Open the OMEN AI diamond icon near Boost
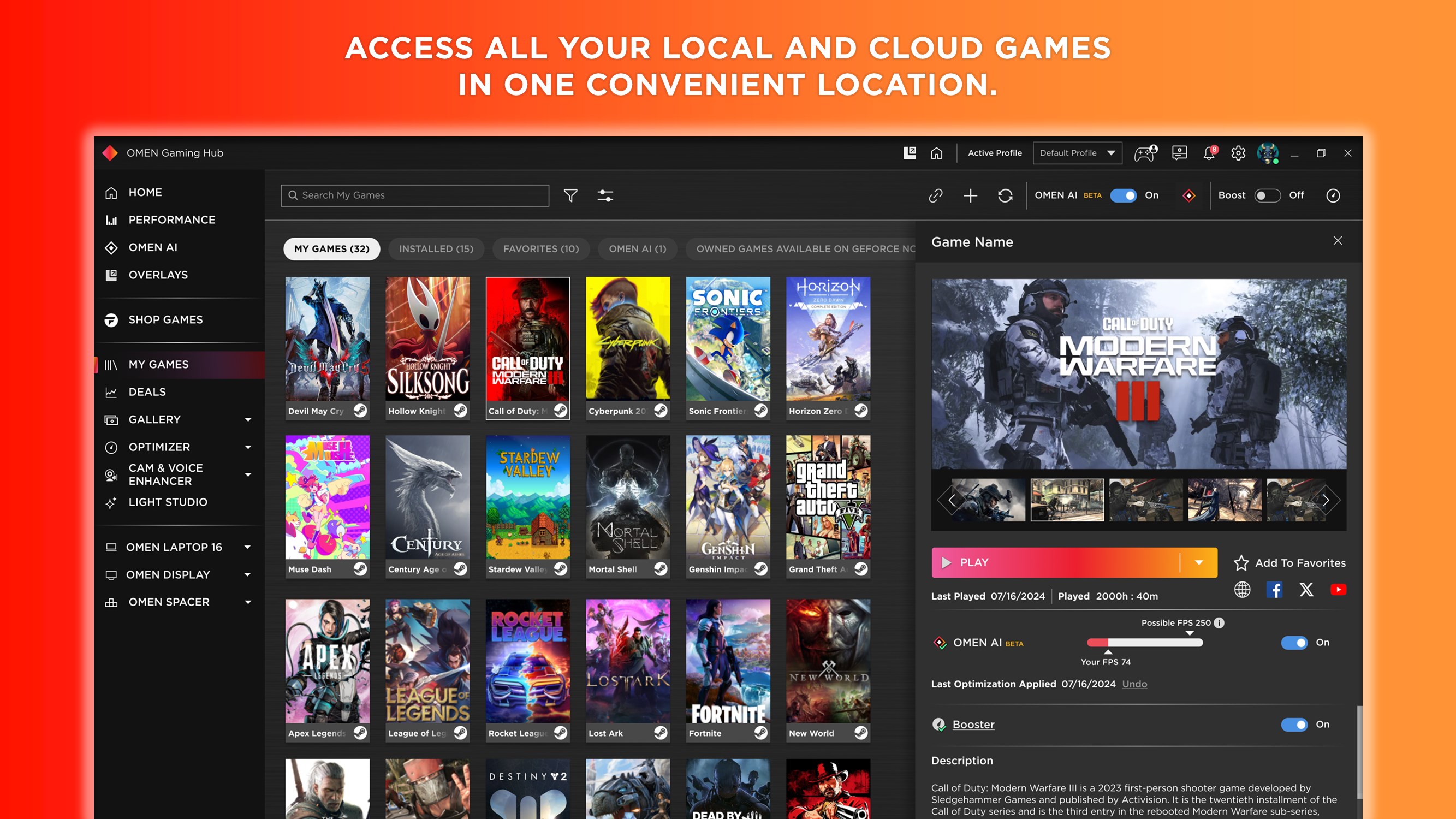Image resolution: width=1456 pixels, height=819 pixels. point(1189,195)
